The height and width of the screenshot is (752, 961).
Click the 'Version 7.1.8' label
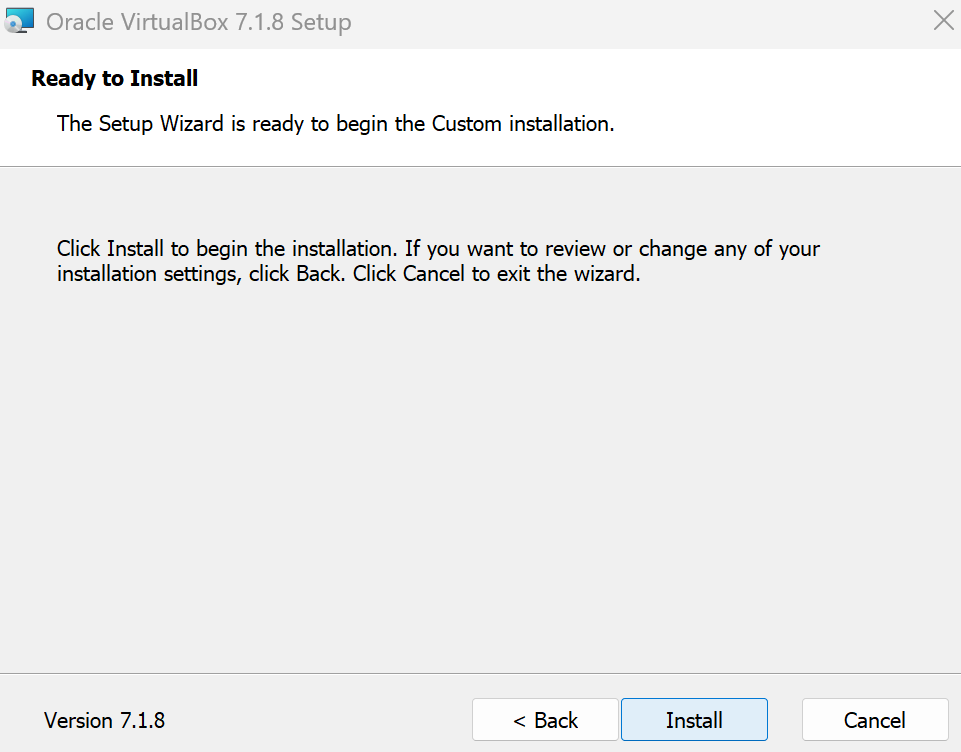pos(104,720)
